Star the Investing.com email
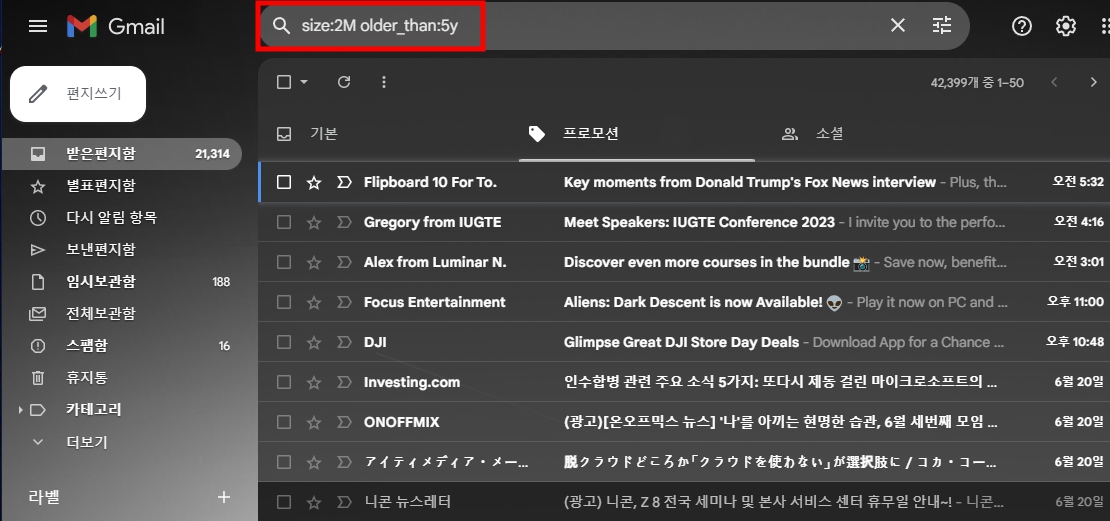Viewport: 1110px width, 521px height. pos(314,382)
